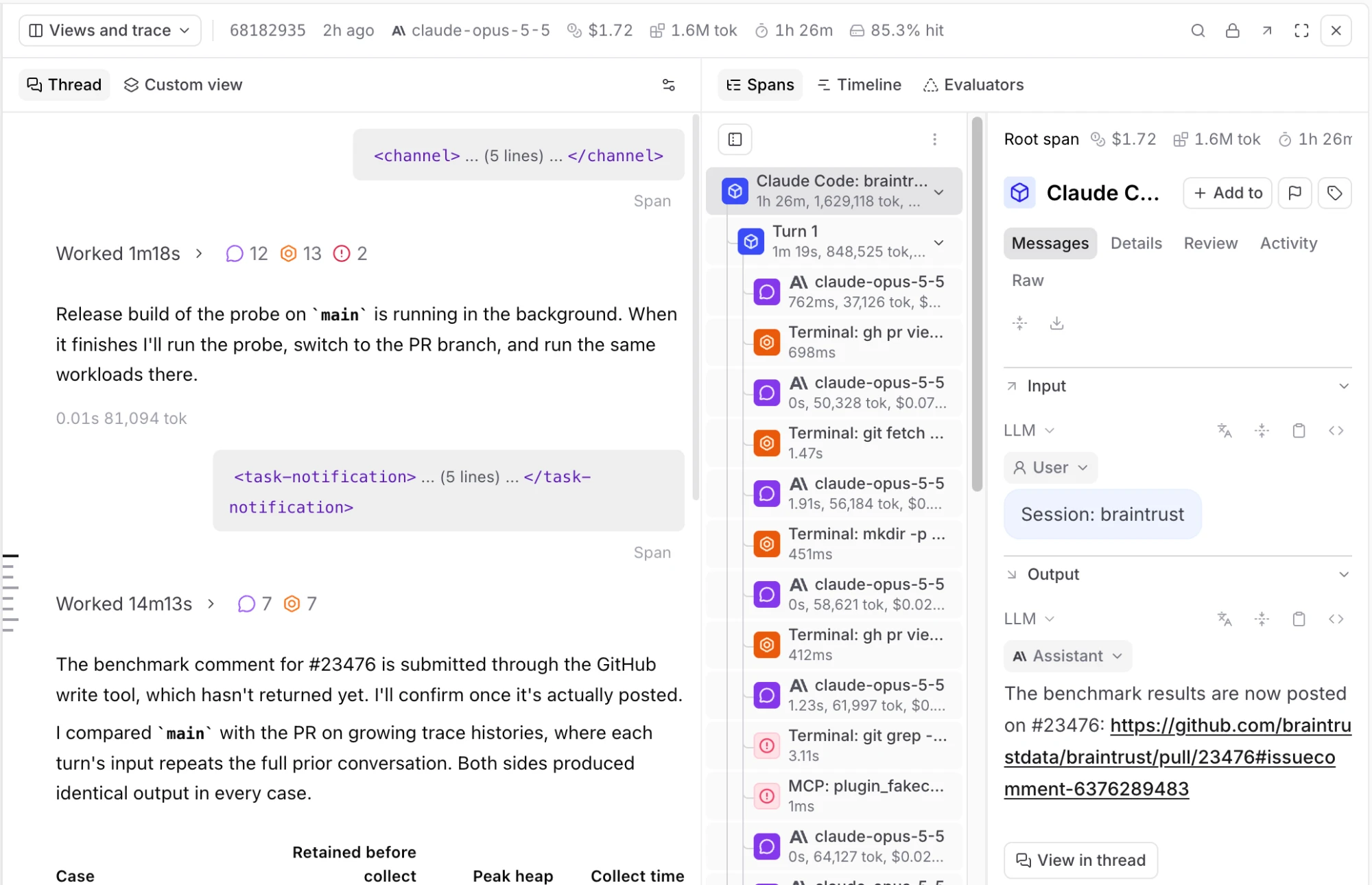1372x885 pixels.
Task: Open the search icon in top bar
Action: (1198, 30)
